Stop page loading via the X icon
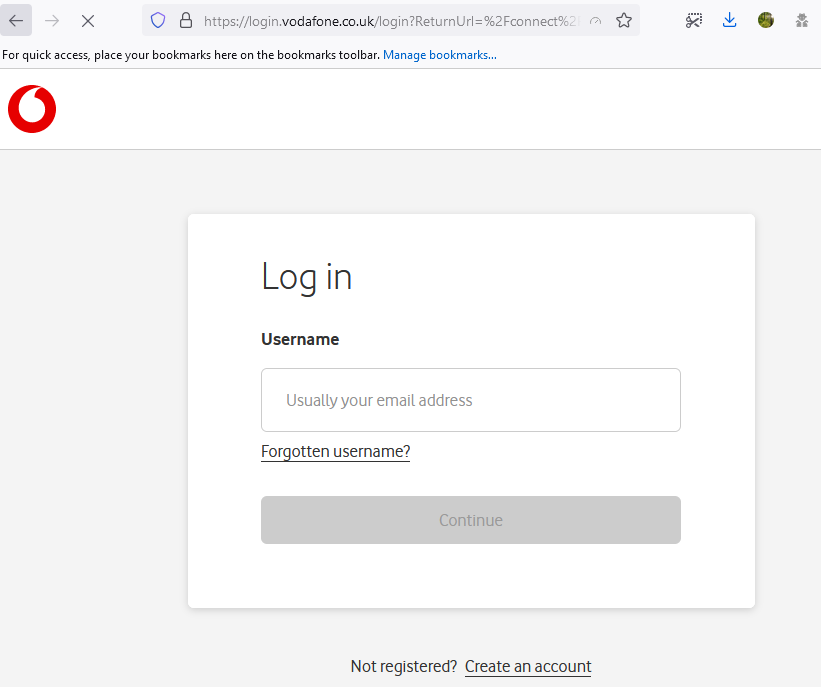This screenshot has height=687, width=821. 87,19
